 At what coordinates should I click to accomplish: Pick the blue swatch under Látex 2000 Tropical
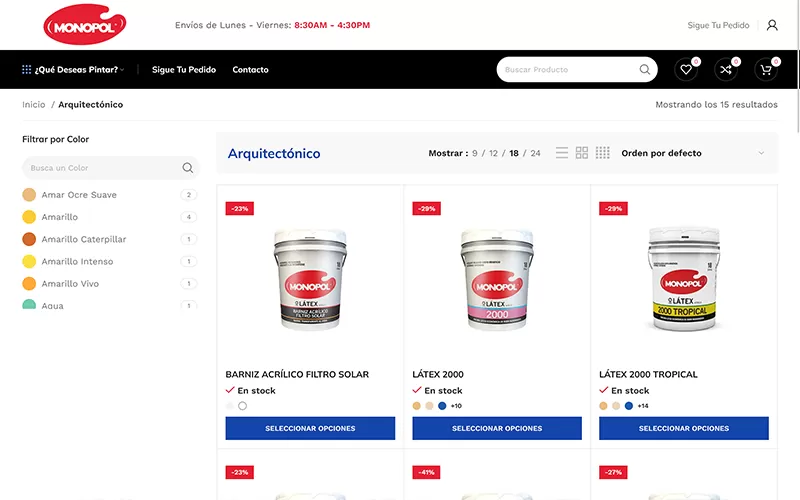629,406
